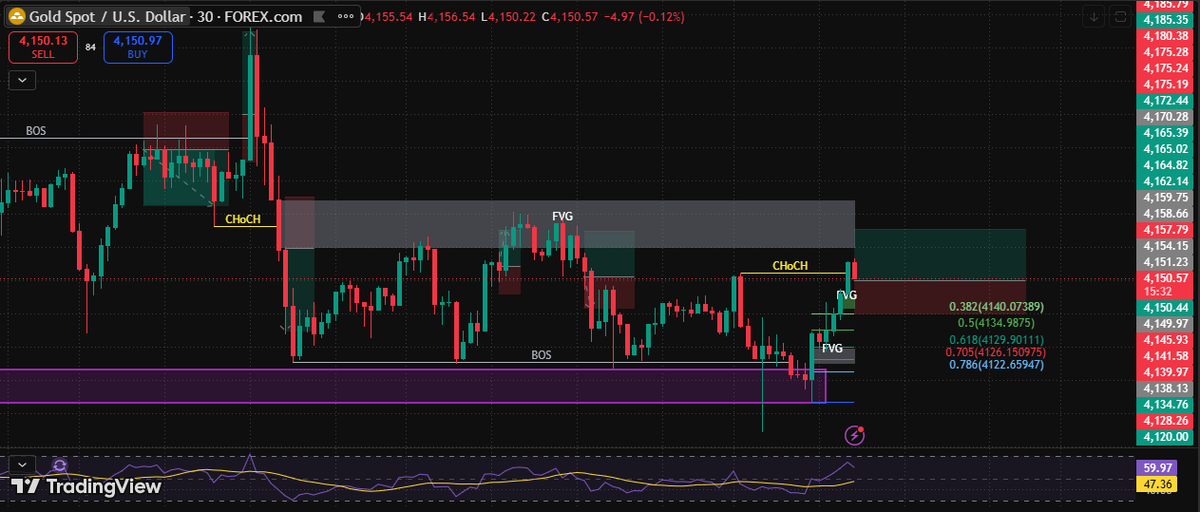Click the 4,162.14 price scale label
This screenshot has height=512, width=1200.
[x=1168, y=181]
